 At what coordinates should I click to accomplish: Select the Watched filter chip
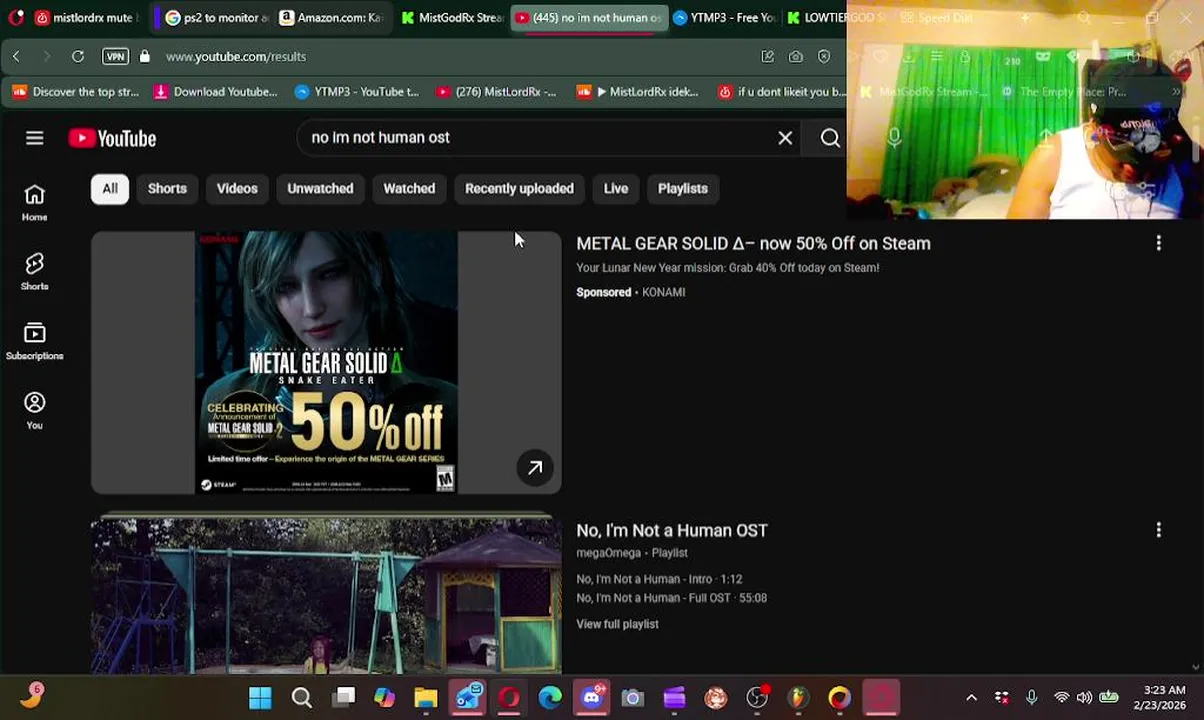(x=409, y=188)
